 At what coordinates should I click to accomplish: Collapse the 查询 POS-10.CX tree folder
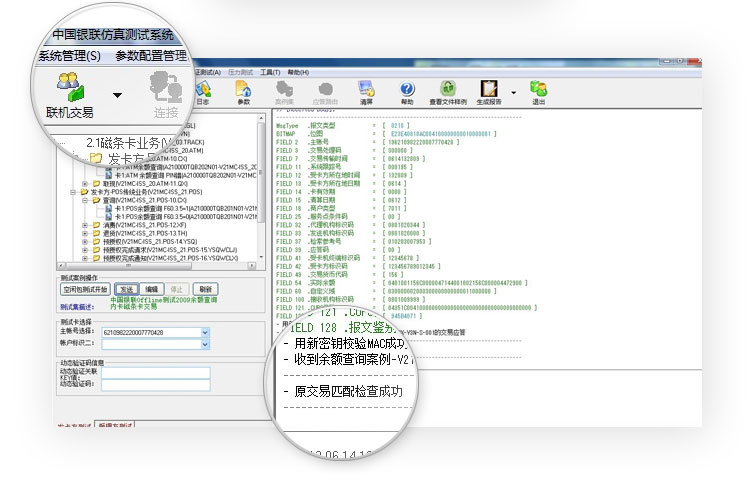[85, 200]
